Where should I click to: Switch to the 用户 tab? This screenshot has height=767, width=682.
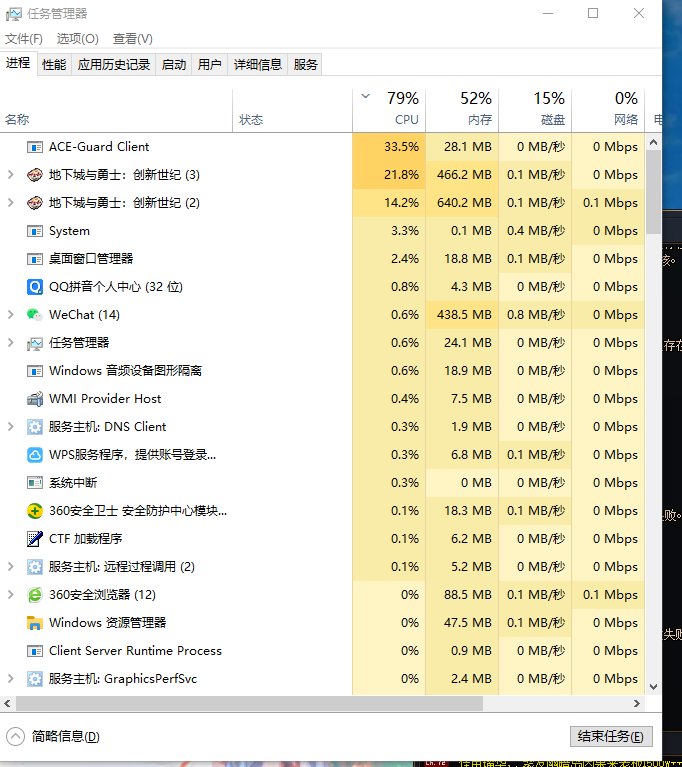209,65
